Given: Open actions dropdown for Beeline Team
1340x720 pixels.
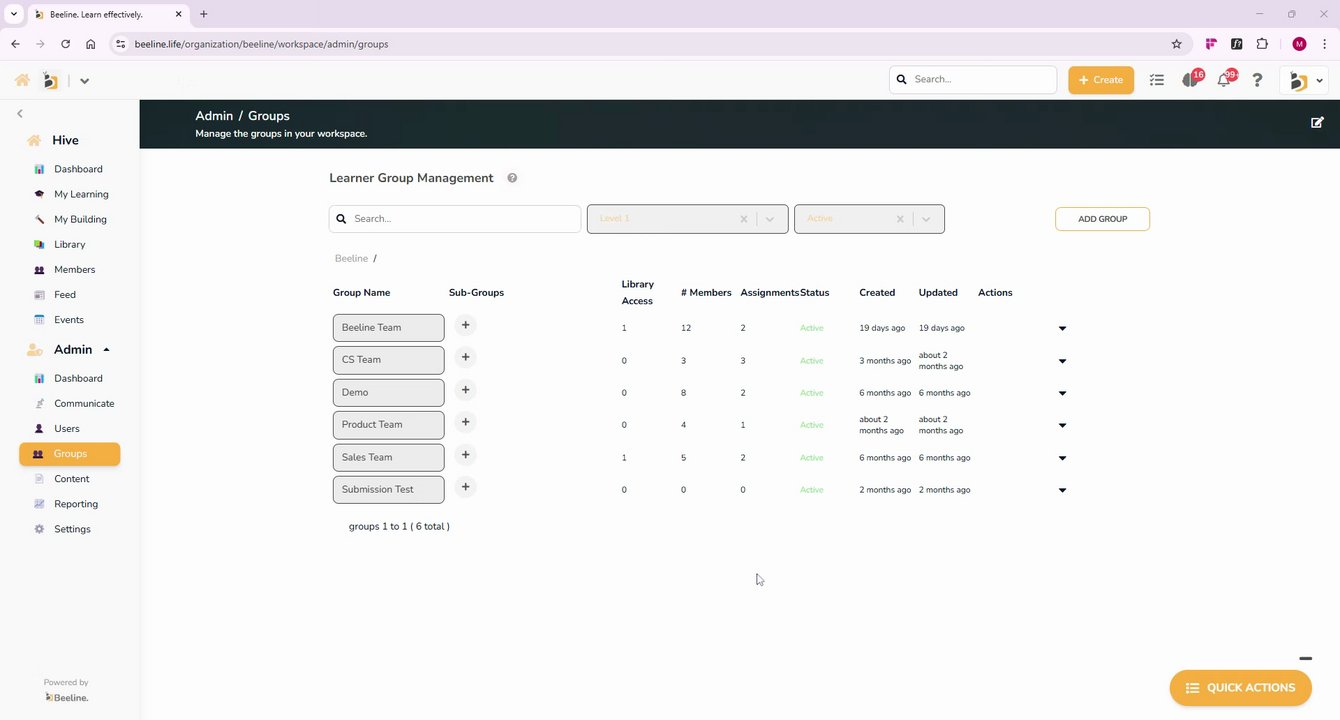Looking at the screenshot, I should 1062,328.
